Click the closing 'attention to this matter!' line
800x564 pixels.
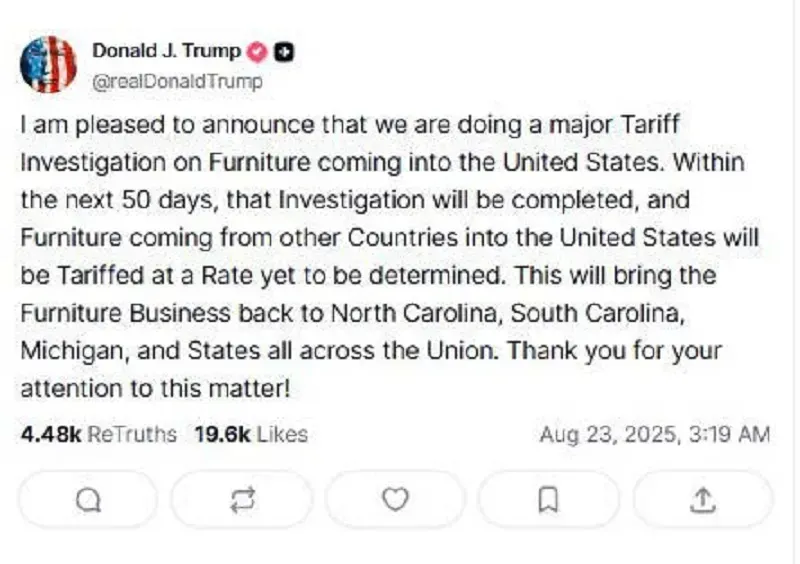156,389
